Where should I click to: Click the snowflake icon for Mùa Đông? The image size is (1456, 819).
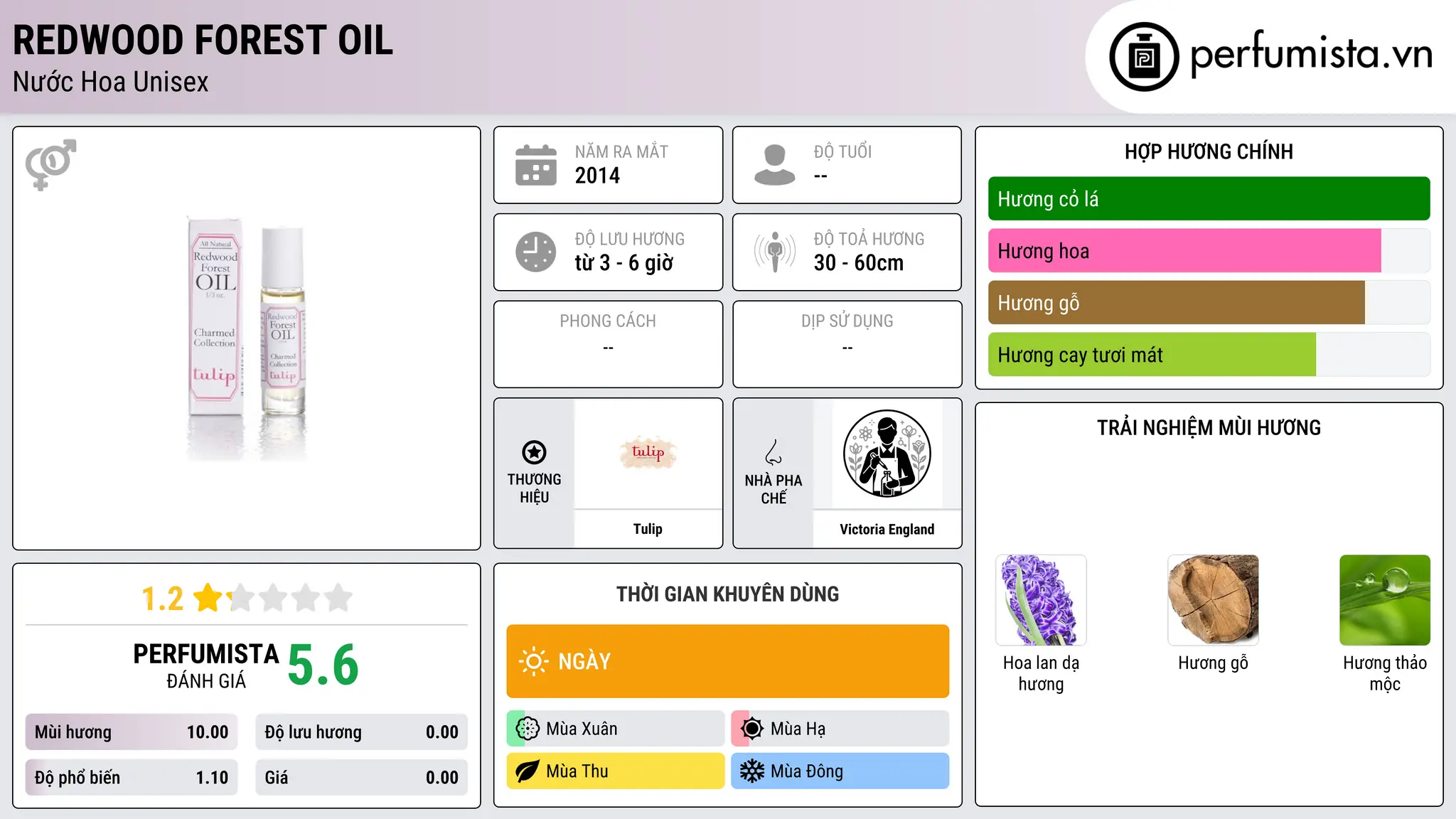[x=752, y=771]
